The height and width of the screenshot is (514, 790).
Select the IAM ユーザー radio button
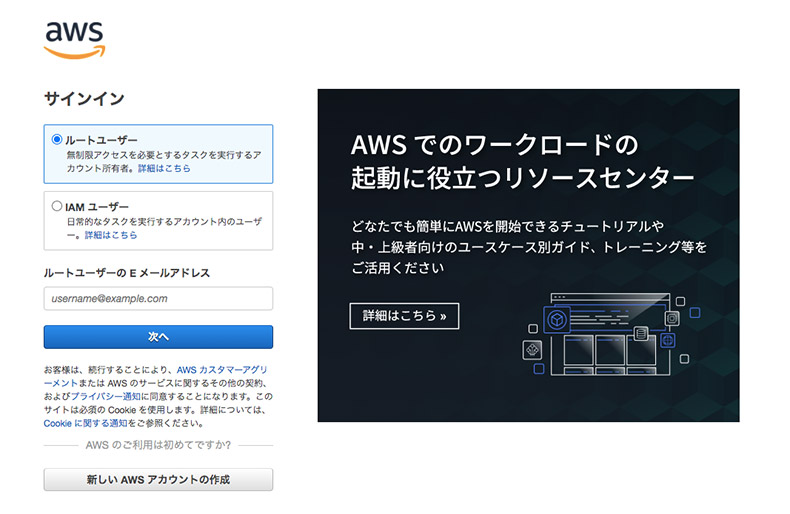click(x=57, y=206)
